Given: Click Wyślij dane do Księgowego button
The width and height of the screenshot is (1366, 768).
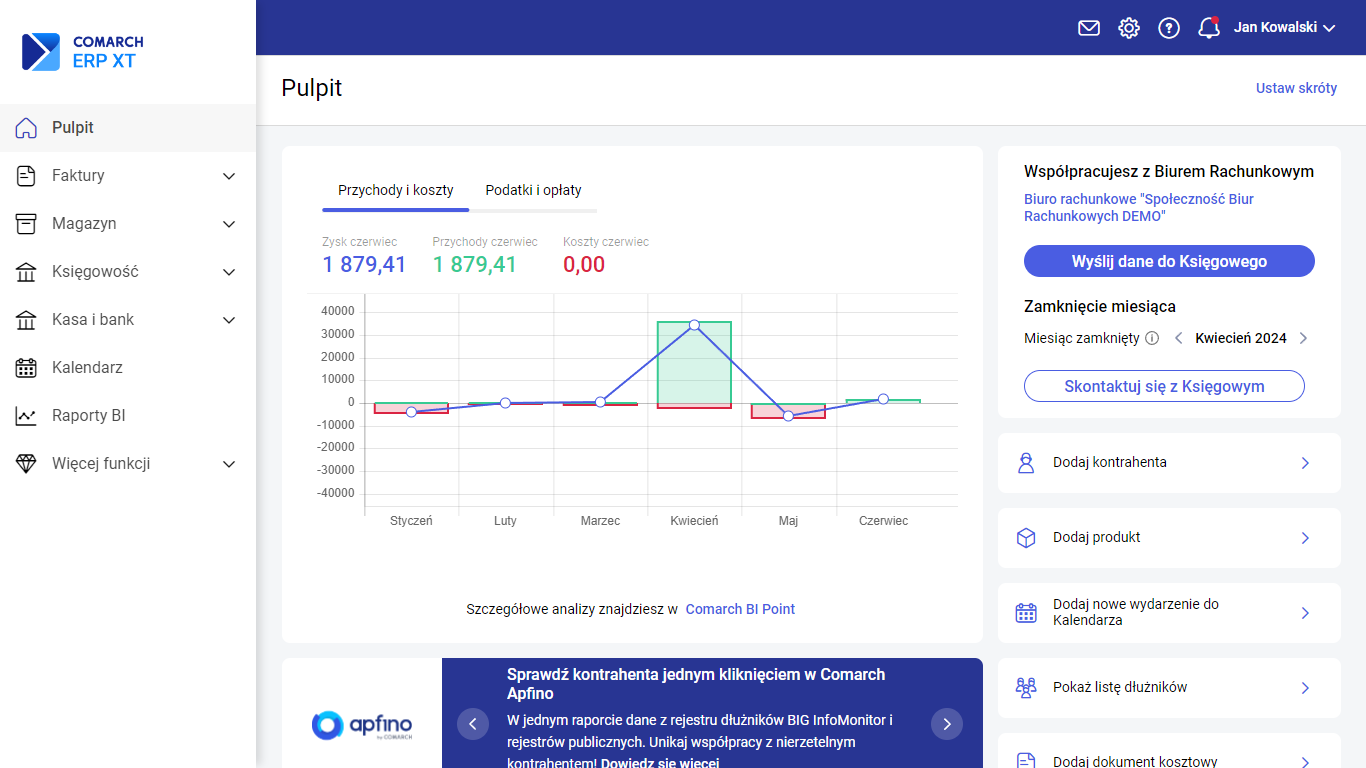Looking at the screenshot, I should point(1169,261).
